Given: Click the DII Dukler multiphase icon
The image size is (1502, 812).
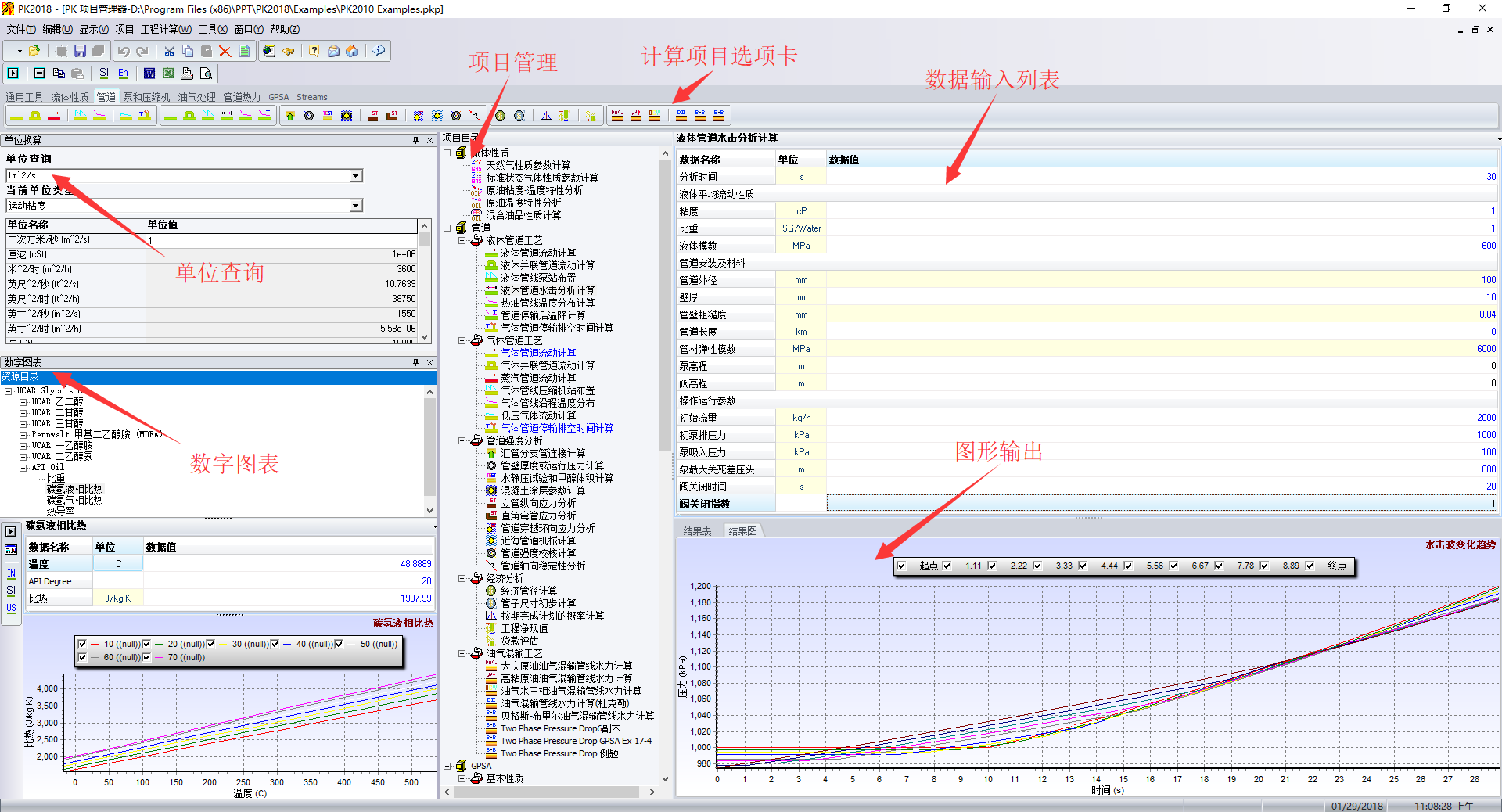Looking at the screenshot, I should point(681,115).
